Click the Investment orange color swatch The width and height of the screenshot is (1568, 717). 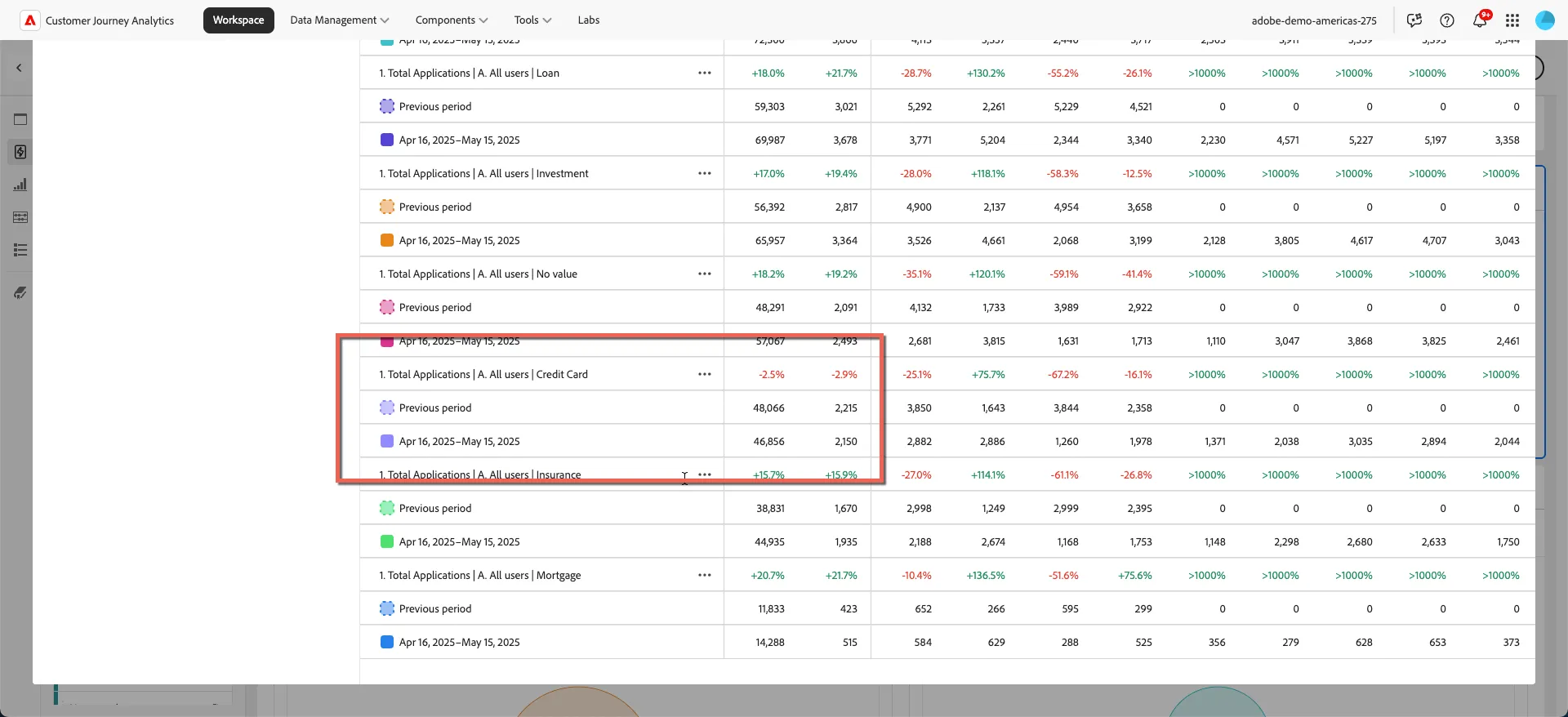click(x=387, y=240)
